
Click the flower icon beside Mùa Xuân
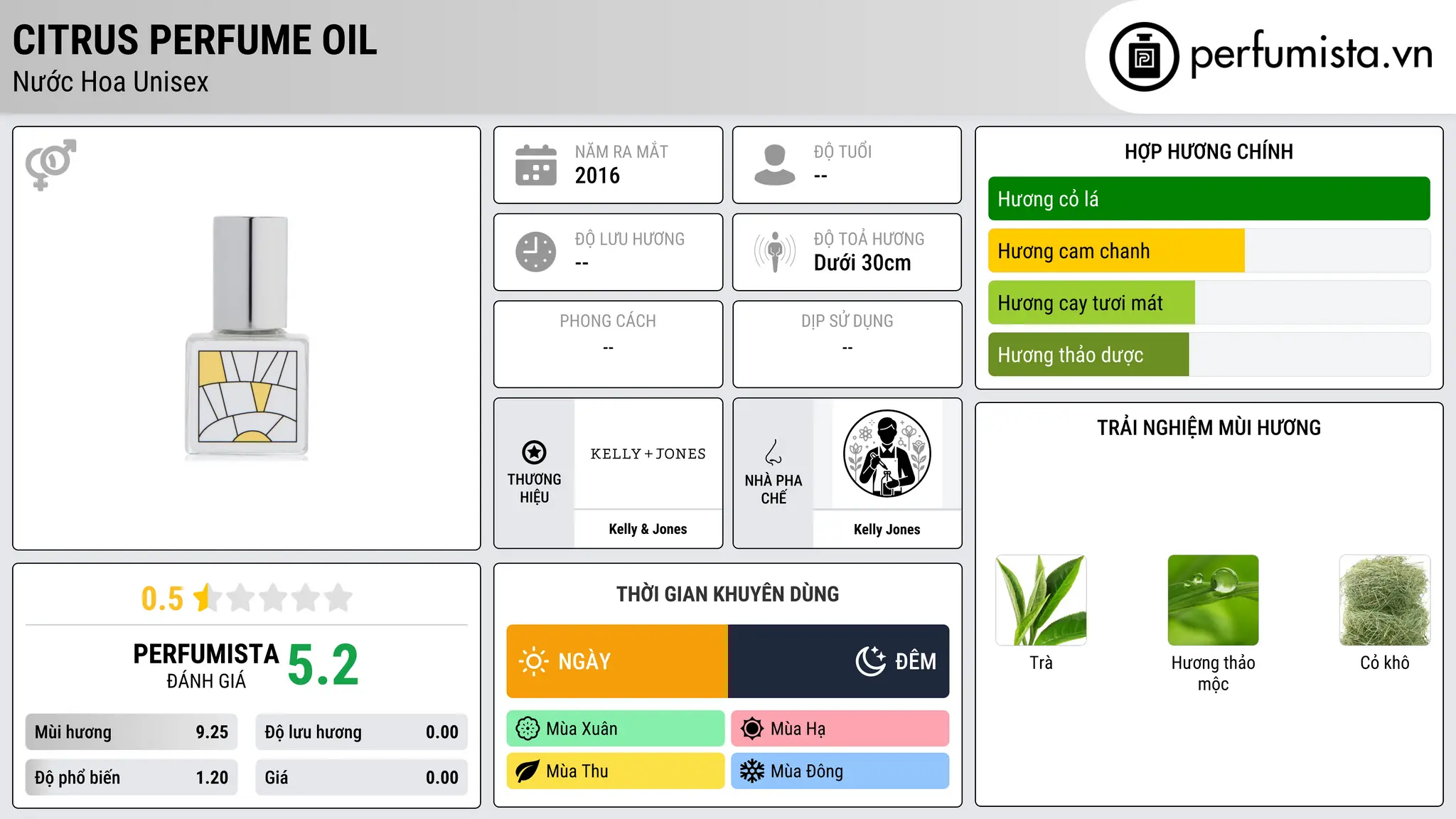click(528, 729)
